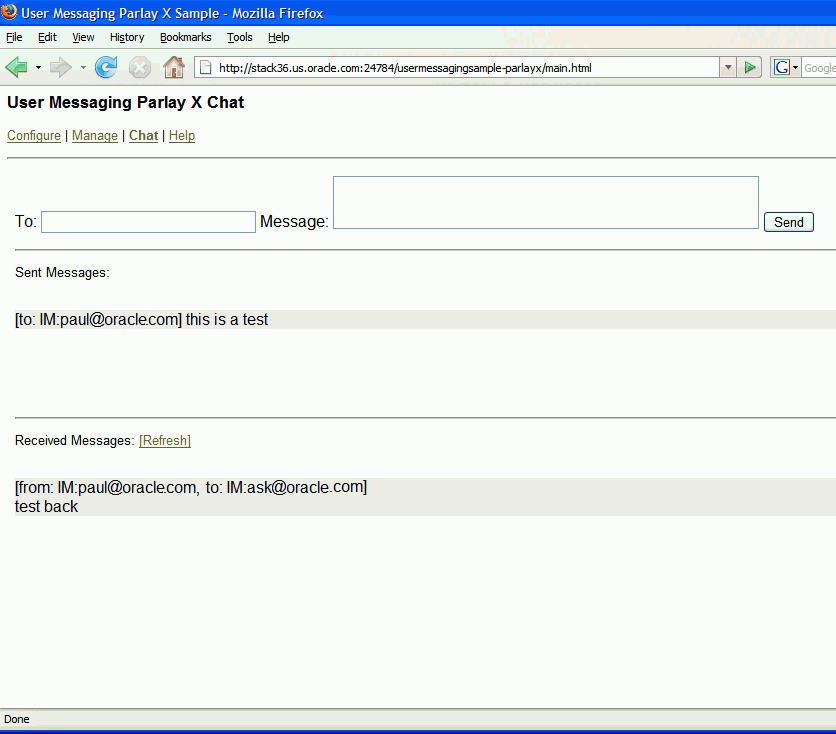
Task: Click the Google search engine icon
Action: (782, 68)
